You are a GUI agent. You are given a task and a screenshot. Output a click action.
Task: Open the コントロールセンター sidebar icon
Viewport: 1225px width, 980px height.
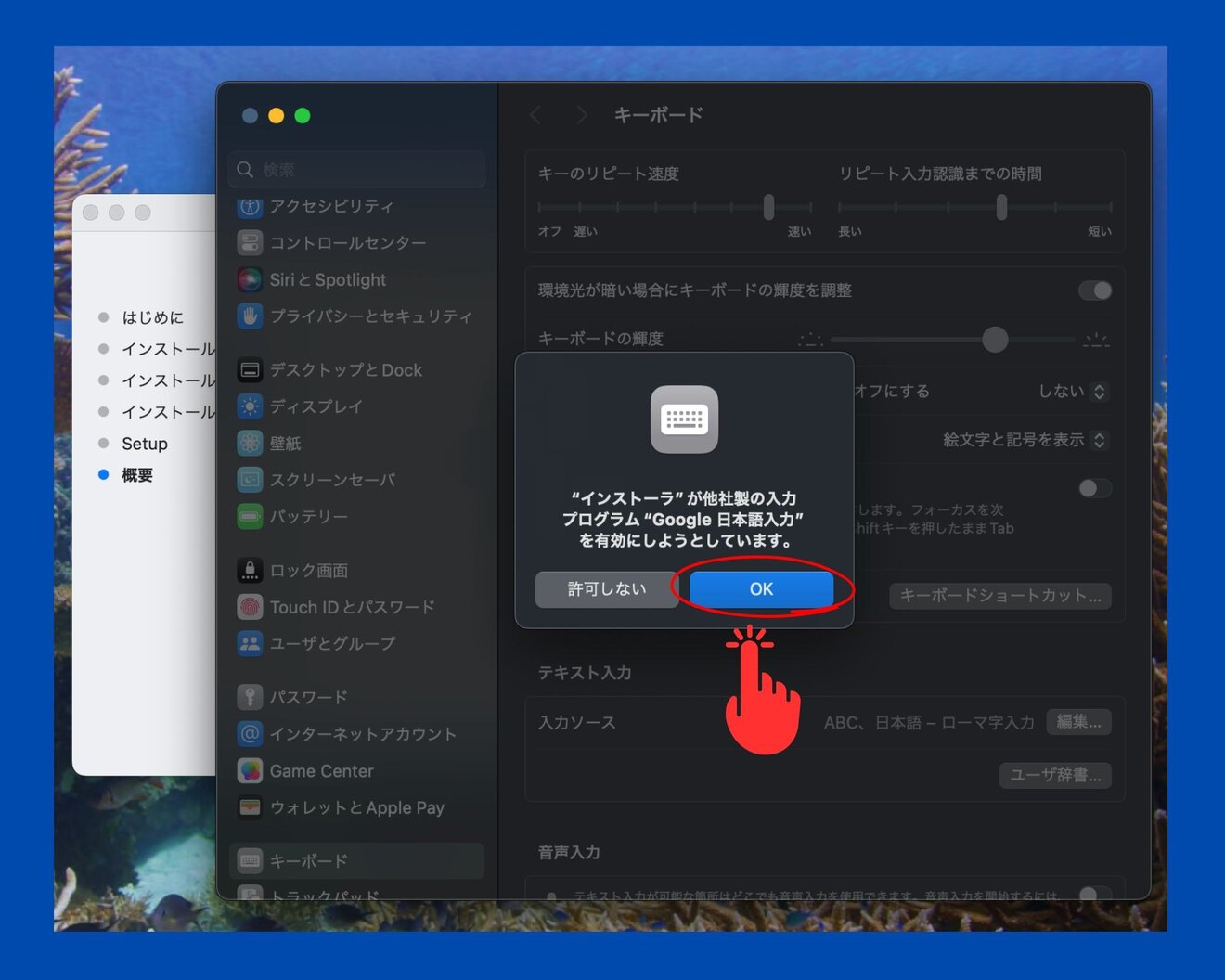pyautogui.click(x=250, y=243)
